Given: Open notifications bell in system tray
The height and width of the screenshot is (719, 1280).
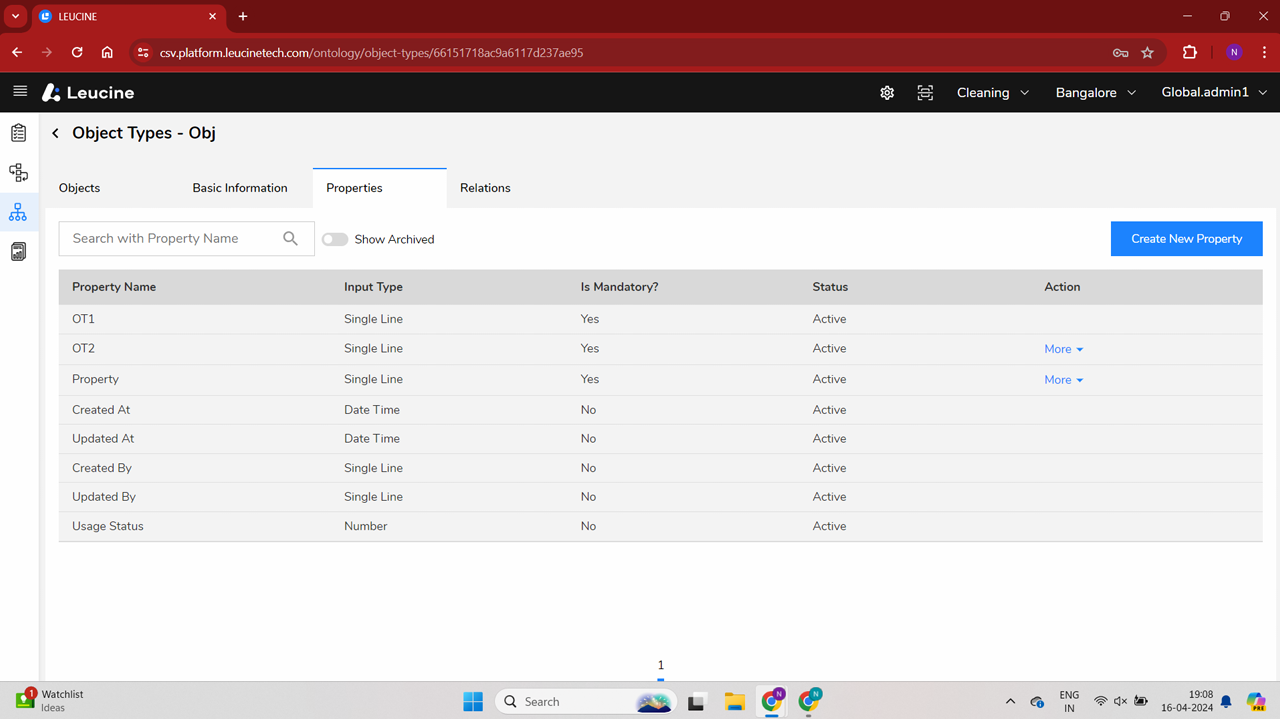Looking at the screenshot, I should coord(1226,701).
